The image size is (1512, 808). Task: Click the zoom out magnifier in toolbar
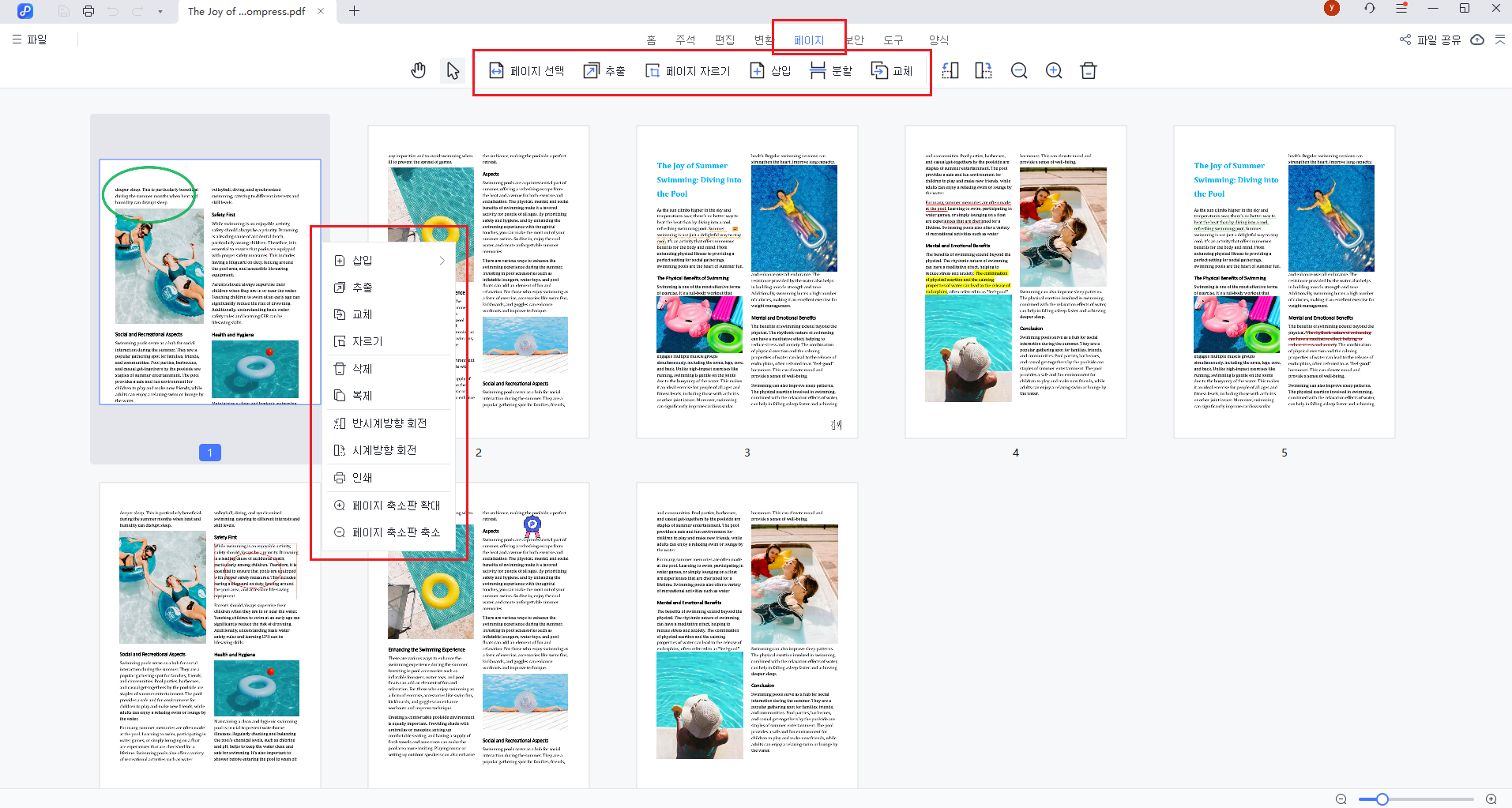1019,71
